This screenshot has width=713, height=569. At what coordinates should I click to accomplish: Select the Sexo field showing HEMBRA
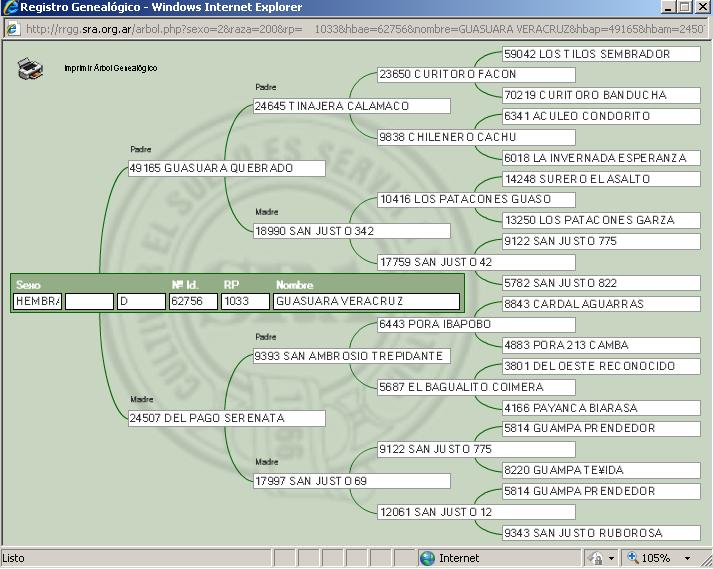(37, 301)
